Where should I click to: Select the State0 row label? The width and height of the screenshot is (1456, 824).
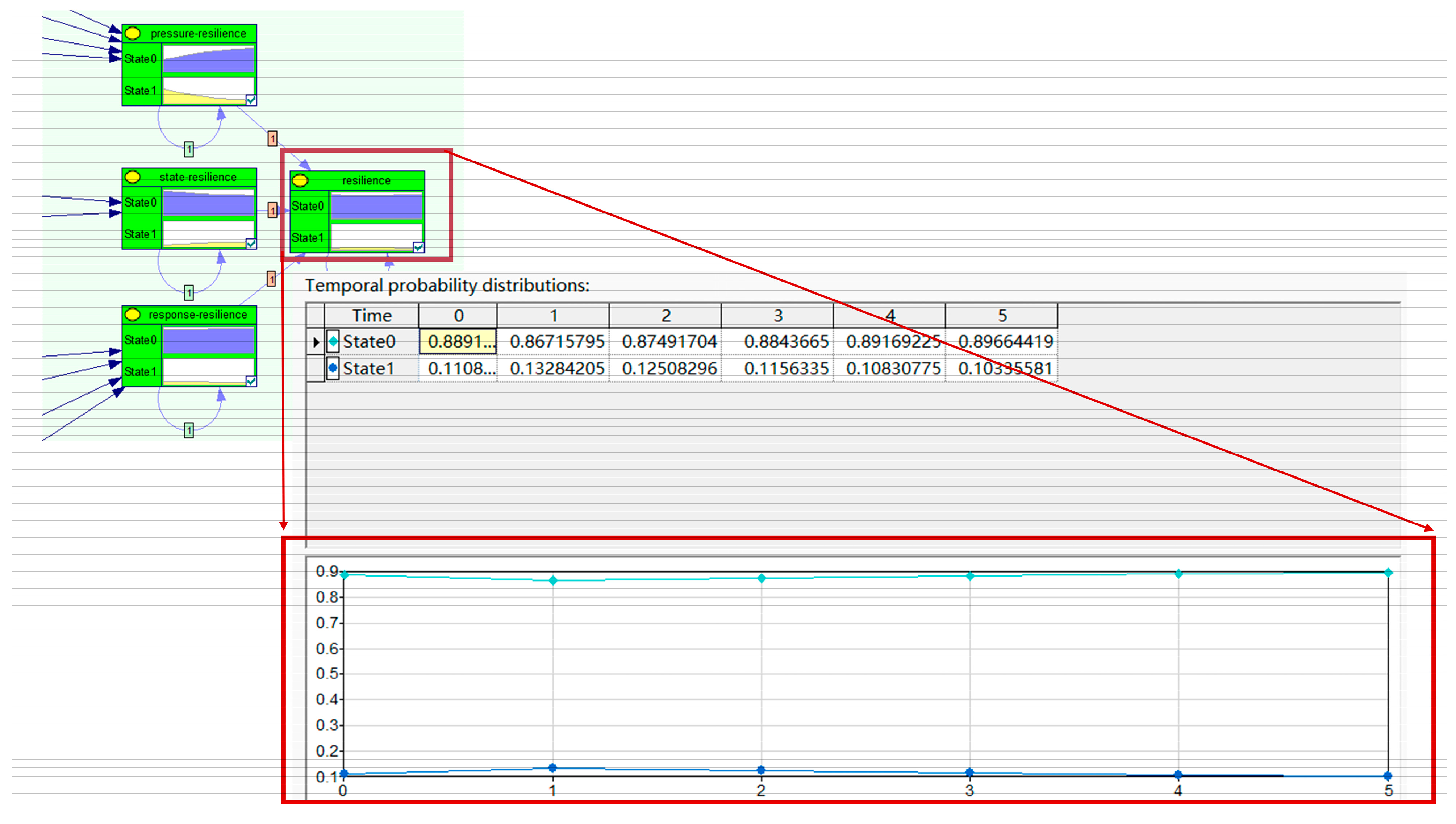pos(369,342)
